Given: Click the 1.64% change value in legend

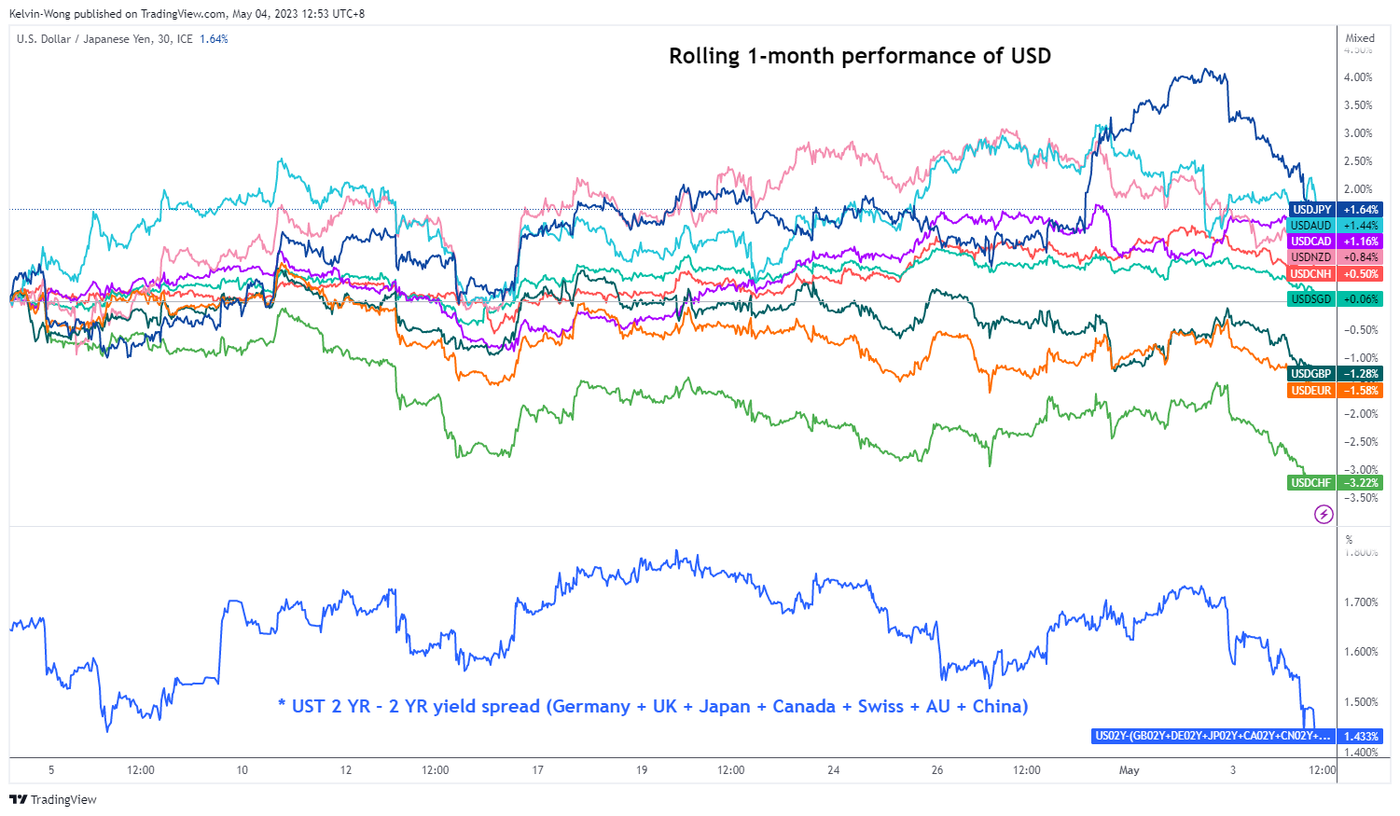Looking at the screenshot, I should (214, 39).
